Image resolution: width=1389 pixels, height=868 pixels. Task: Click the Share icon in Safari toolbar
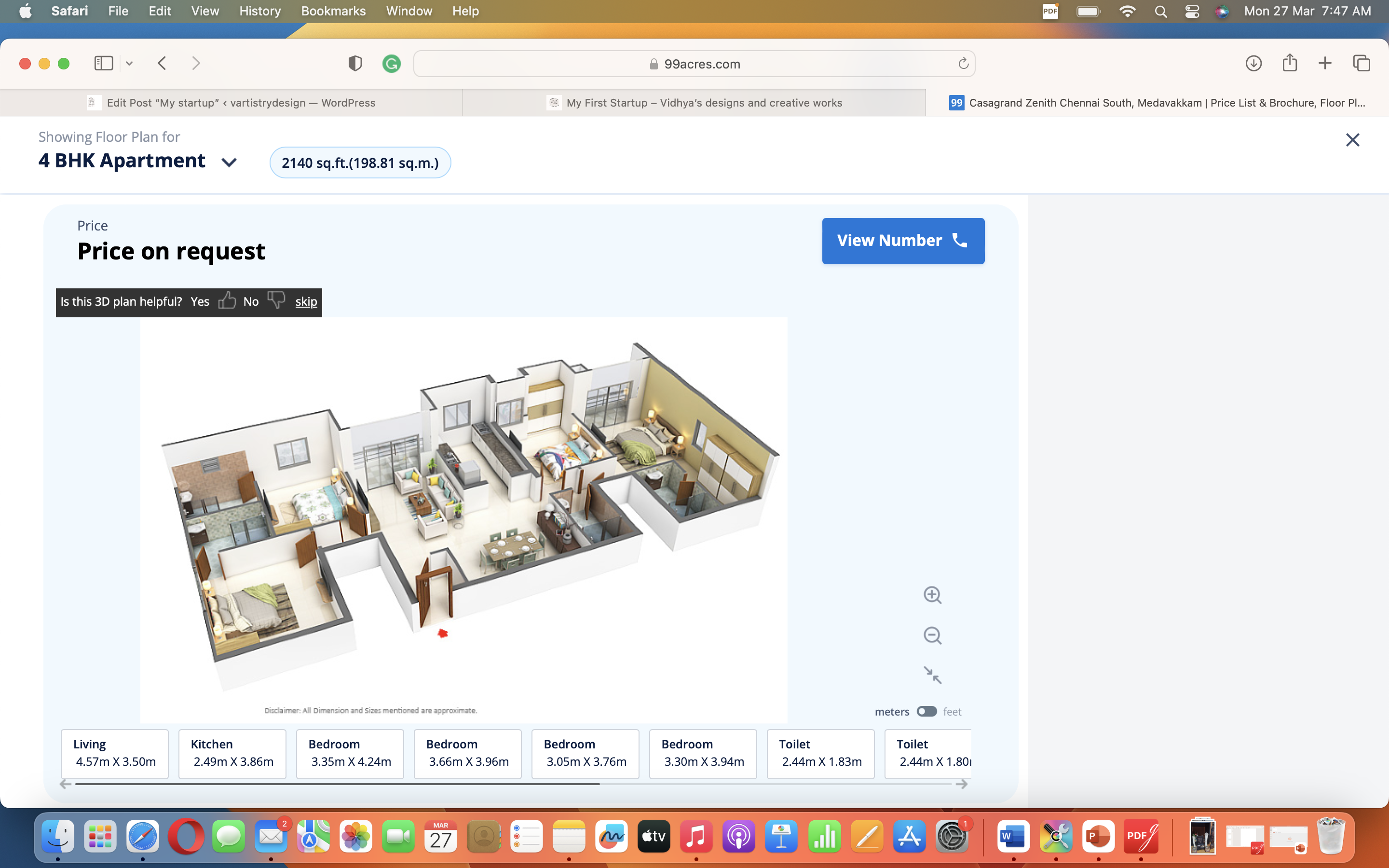pos(1289,63)
